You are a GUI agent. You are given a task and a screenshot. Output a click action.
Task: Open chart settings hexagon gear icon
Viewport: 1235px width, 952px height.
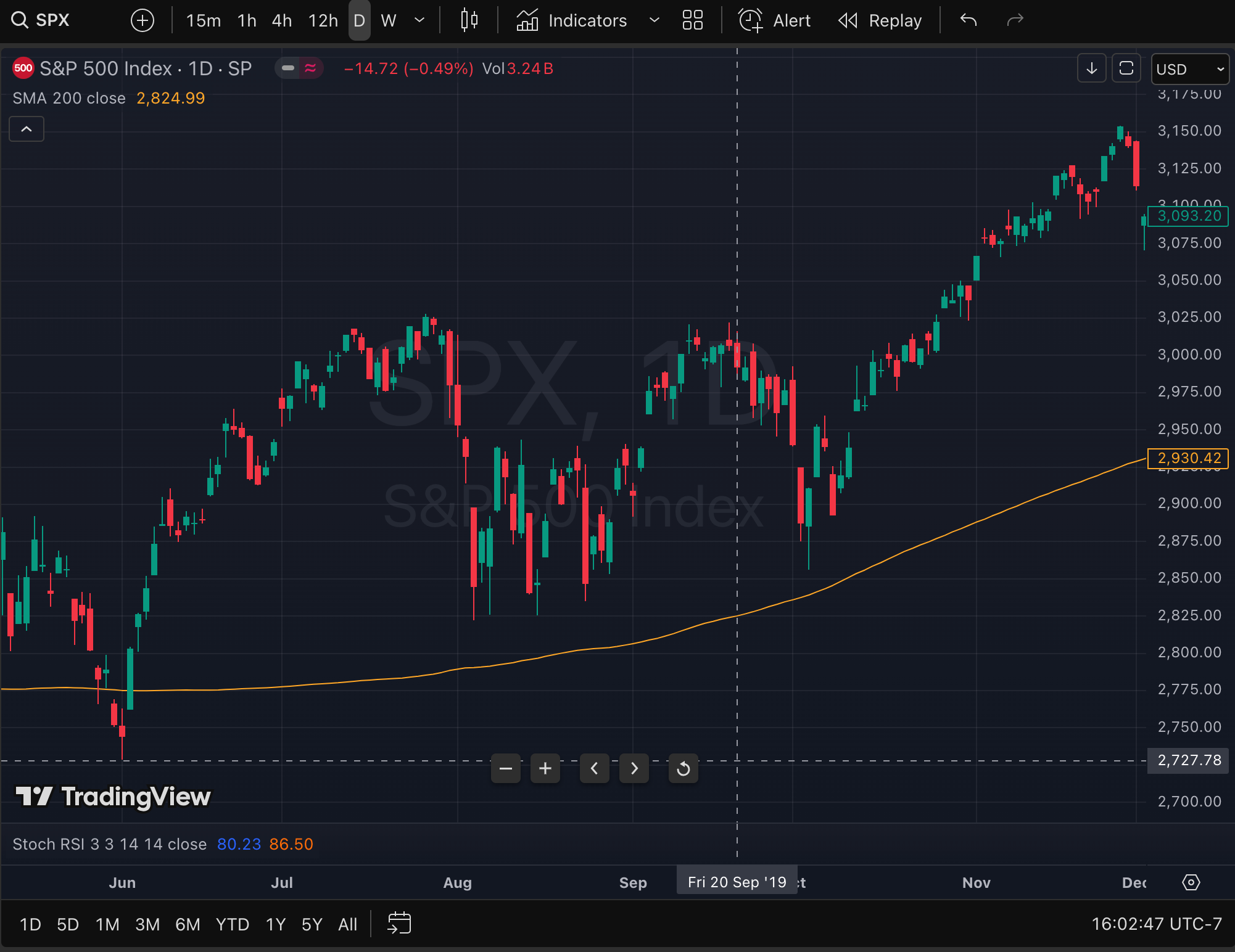click(1191, 882)
